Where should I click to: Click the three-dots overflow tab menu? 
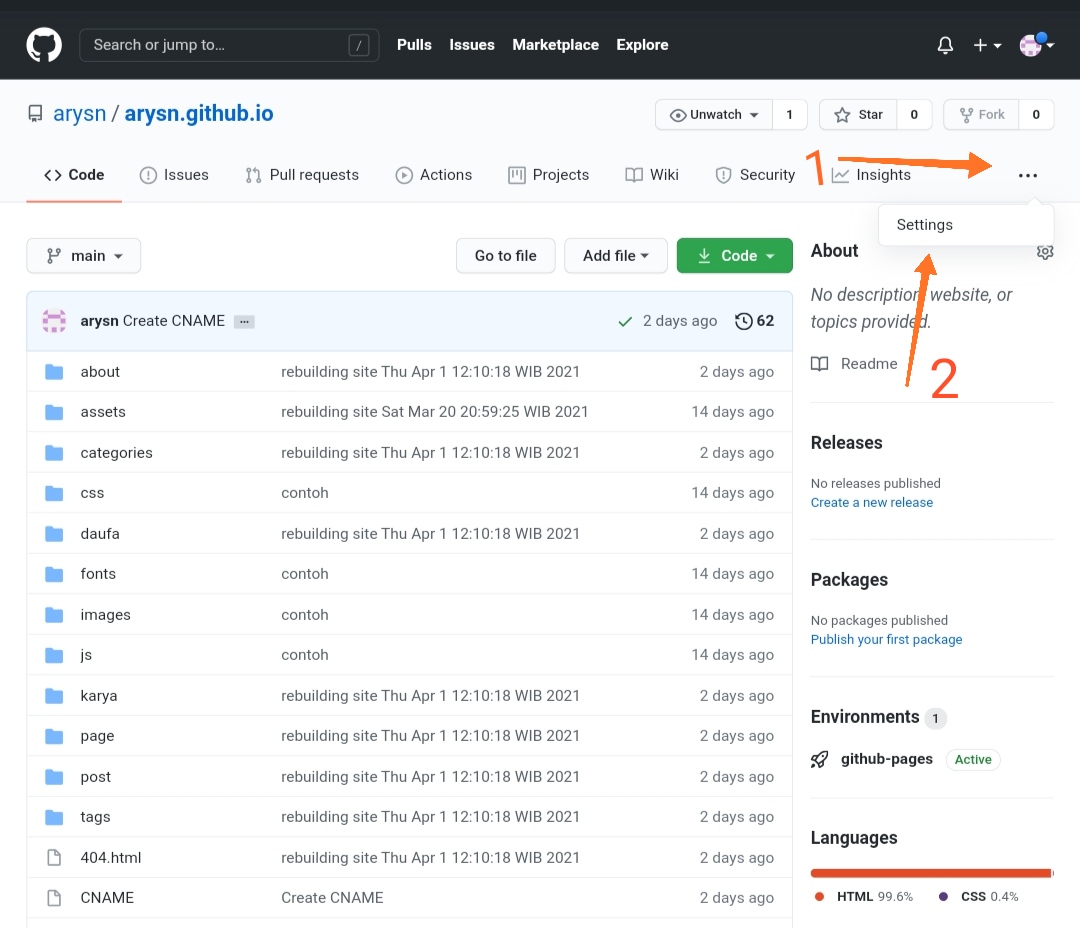click(1028, 176)
